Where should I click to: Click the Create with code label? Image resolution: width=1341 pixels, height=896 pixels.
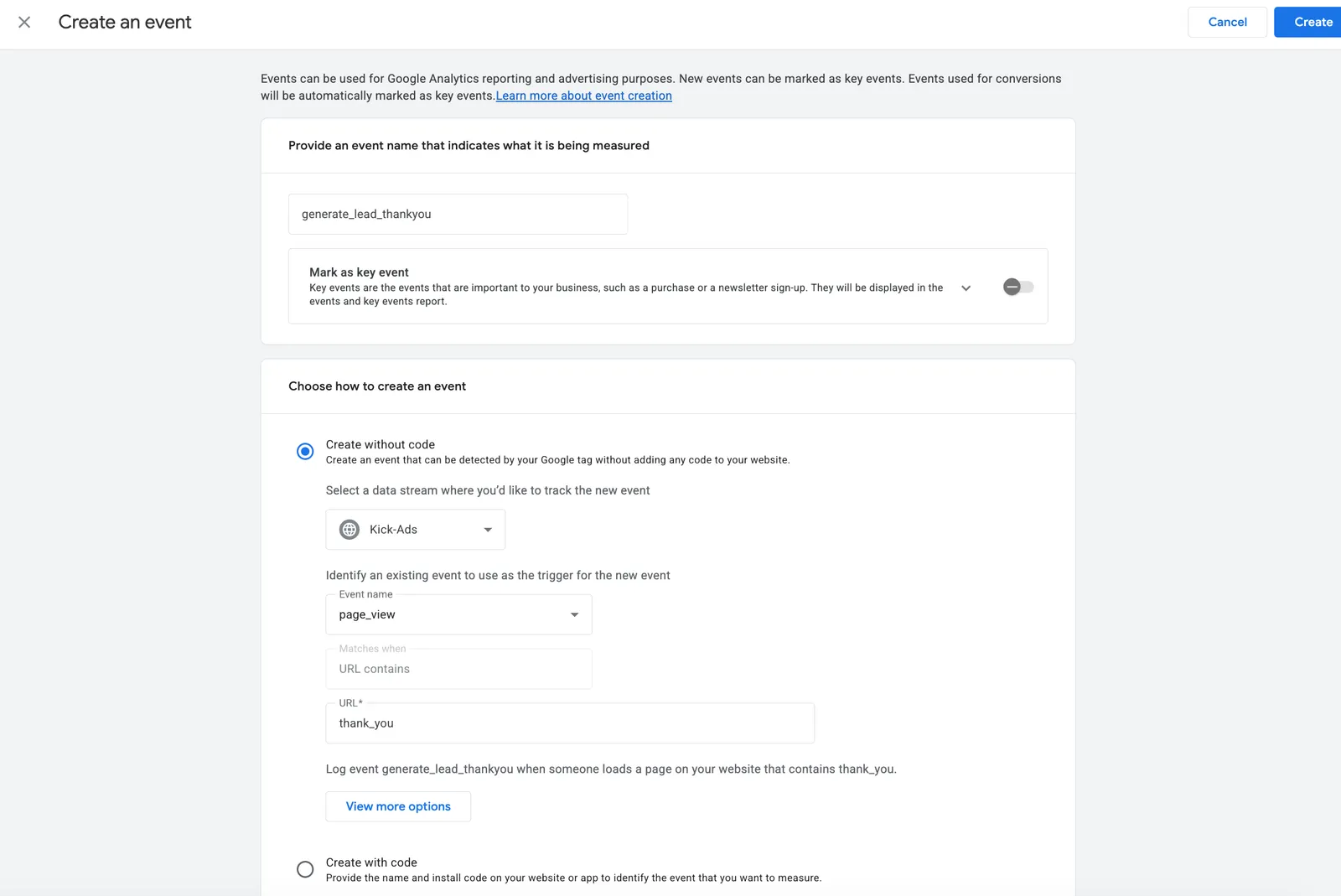coord(371,862)
